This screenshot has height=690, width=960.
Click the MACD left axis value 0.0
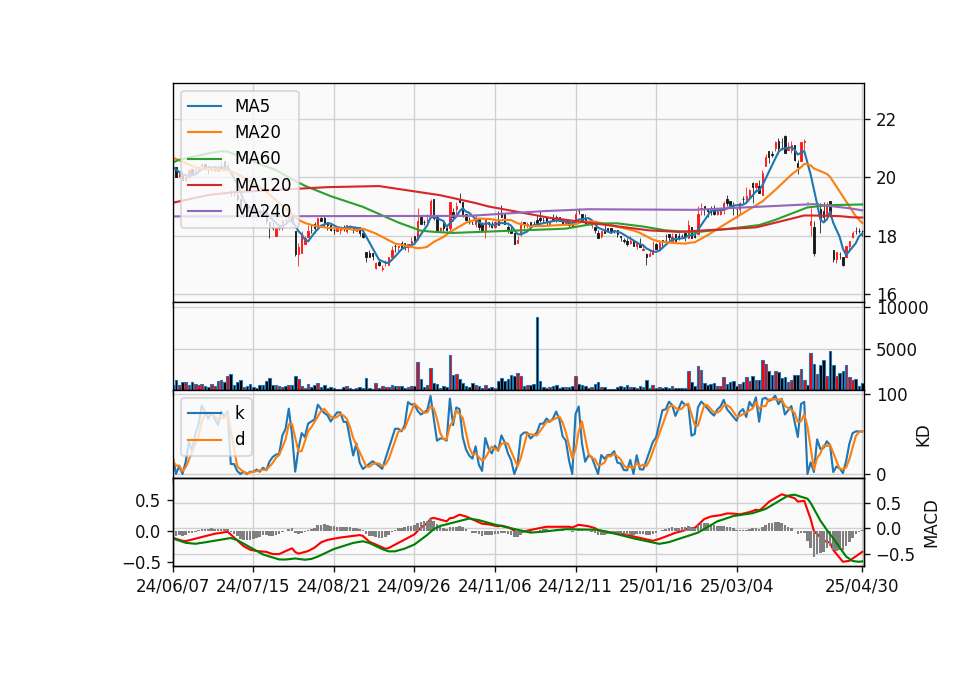(148, 531)
